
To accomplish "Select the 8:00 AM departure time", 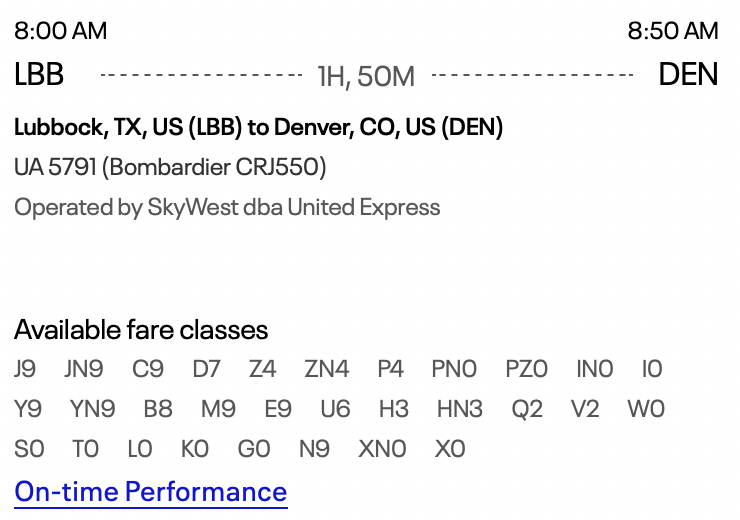I will pos(60,31).
